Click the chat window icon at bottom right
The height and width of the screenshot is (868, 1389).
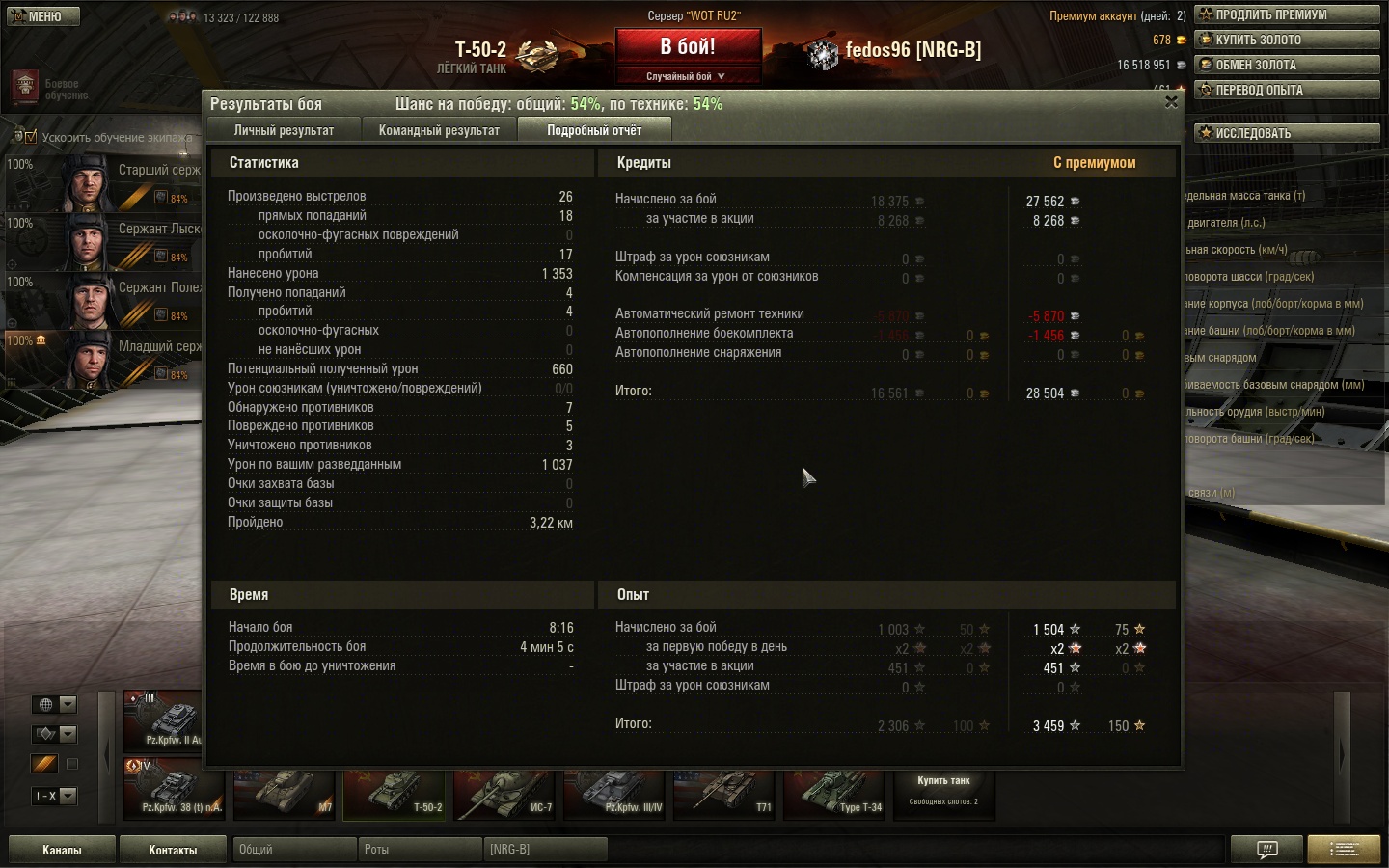(1266, 850)
